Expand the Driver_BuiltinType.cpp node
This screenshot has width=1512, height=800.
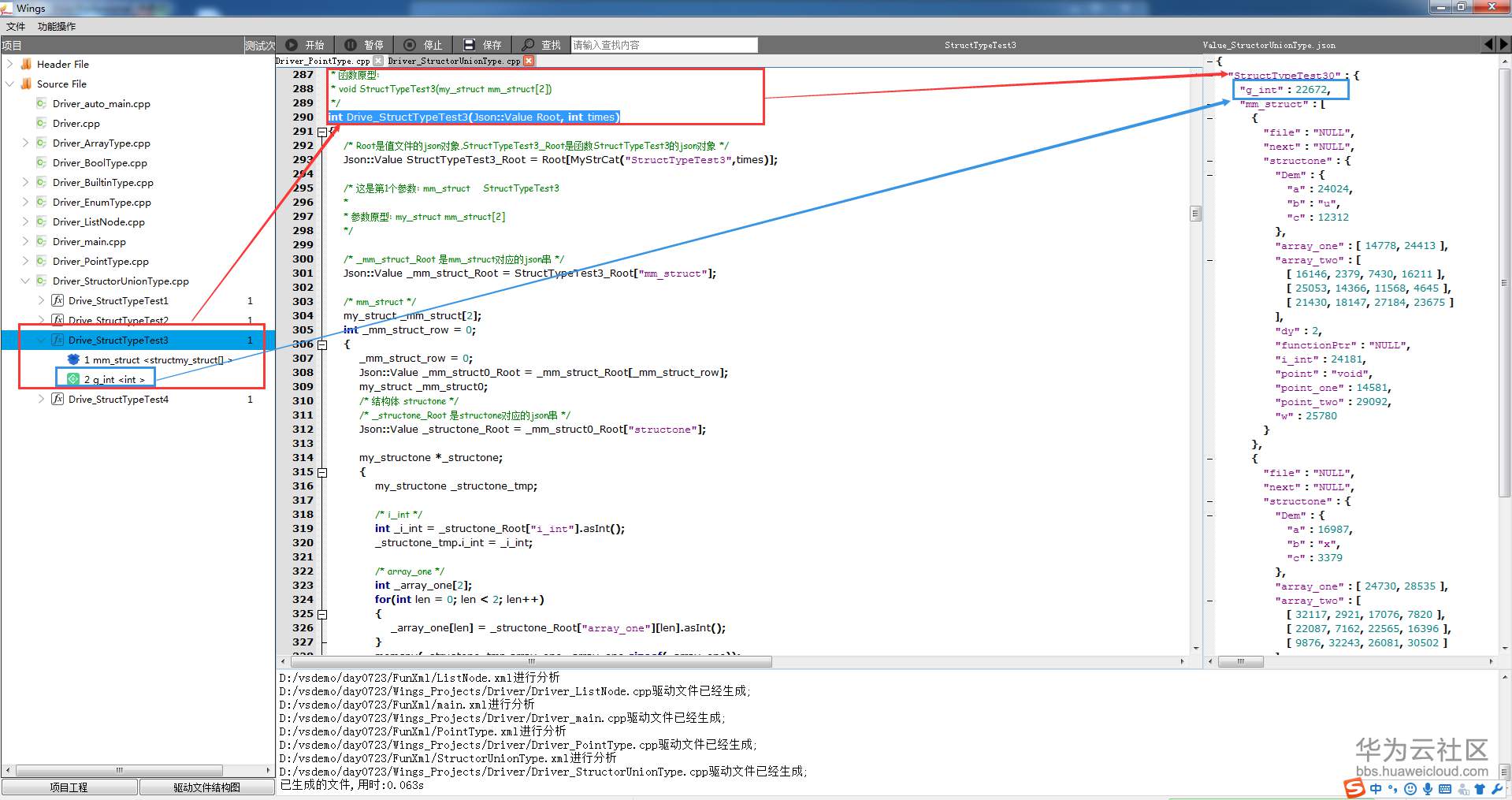pos(25,182)
